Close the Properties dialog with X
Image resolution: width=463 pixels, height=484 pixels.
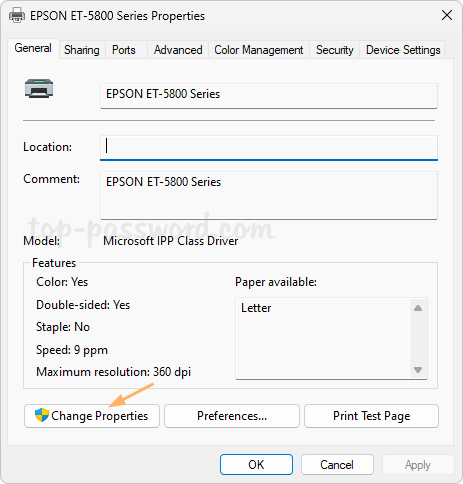447,15
